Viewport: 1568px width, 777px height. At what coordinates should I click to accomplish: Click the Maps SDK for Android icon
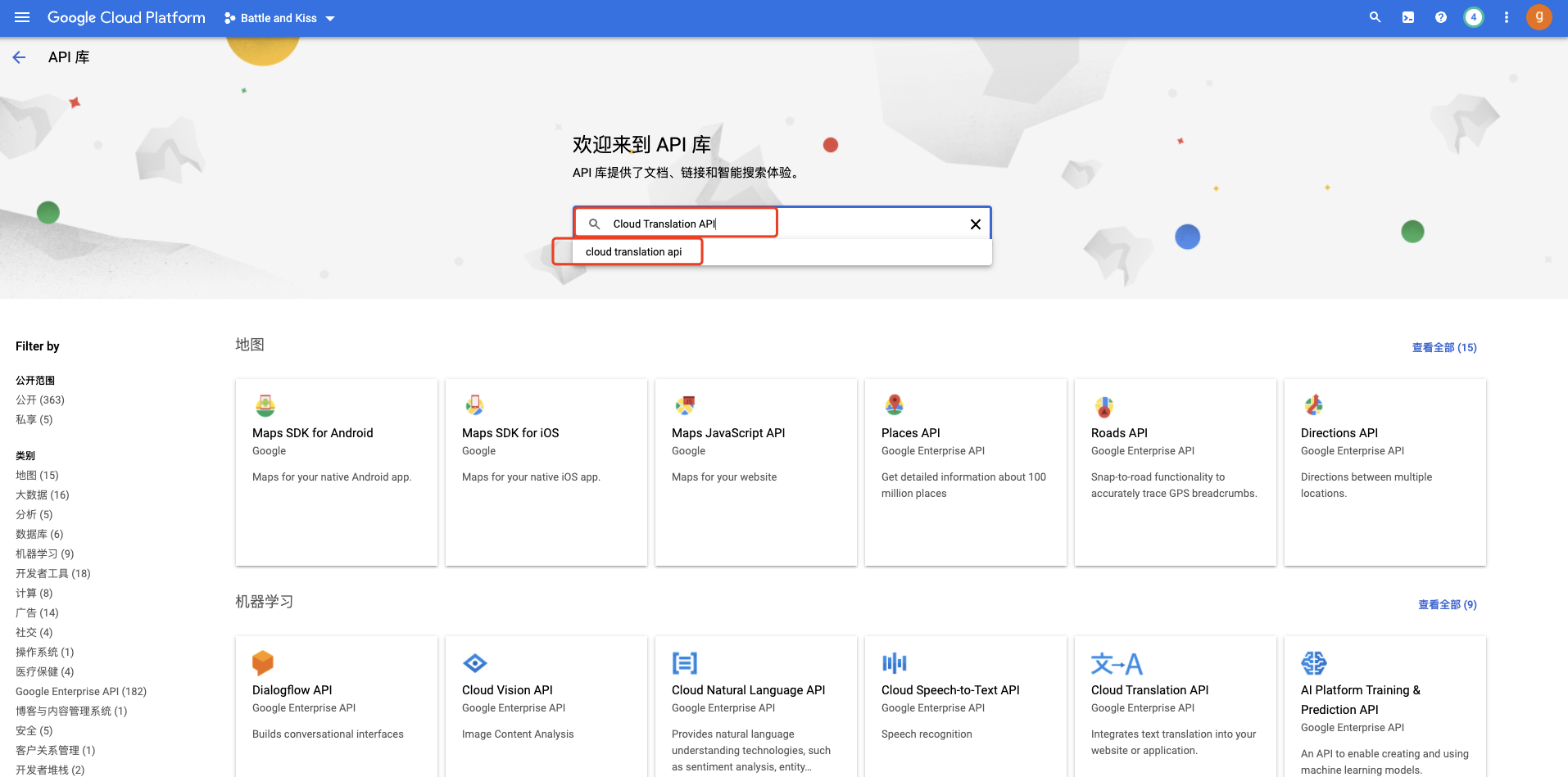[265, 405]
